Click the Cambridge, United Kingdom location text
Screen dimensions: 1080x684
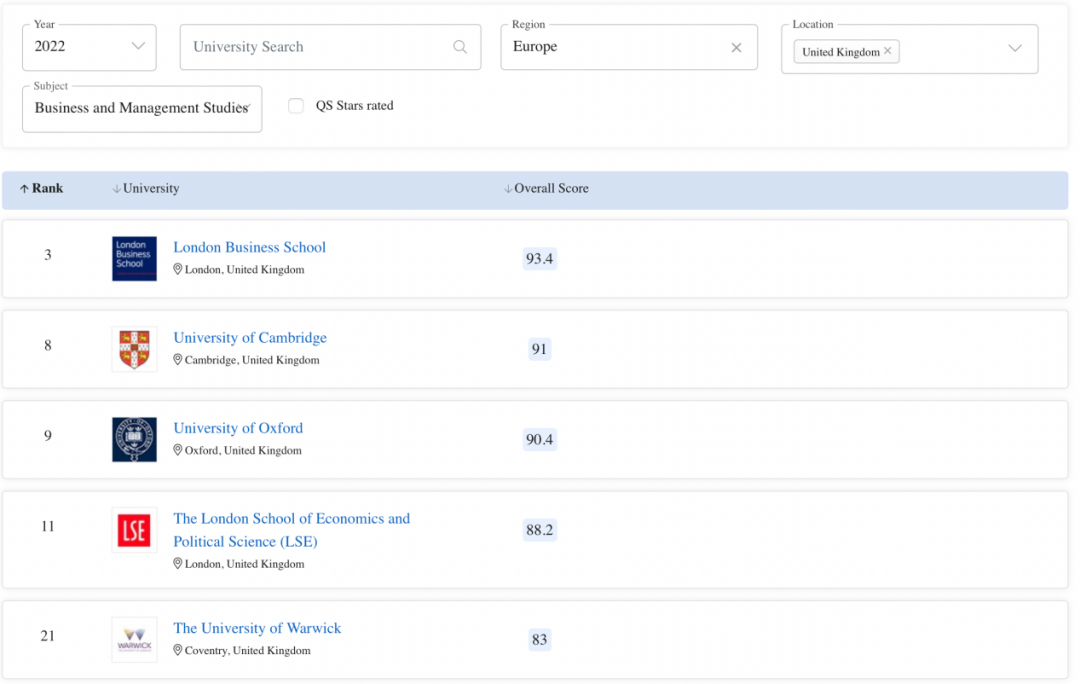pyautogui.click(x=252, y=360)
